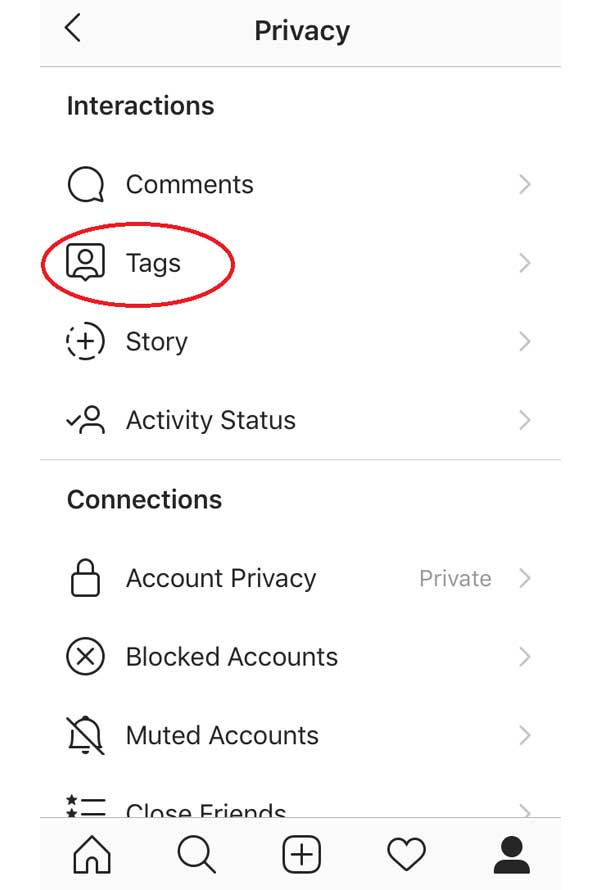This screenshot has height=890, width=600.
Task: Select the Tags person icon
Action: 86,263
